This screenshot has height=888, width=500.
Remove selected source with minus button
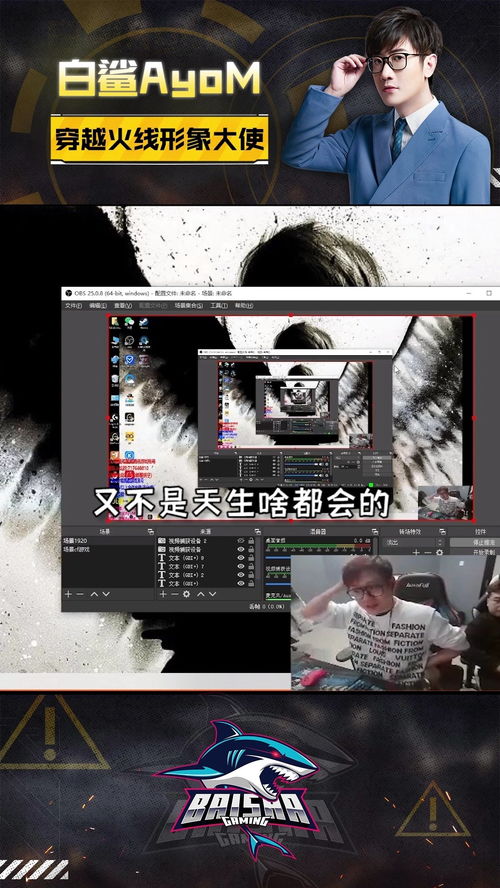pyautogui.click(x=174, y=594)
